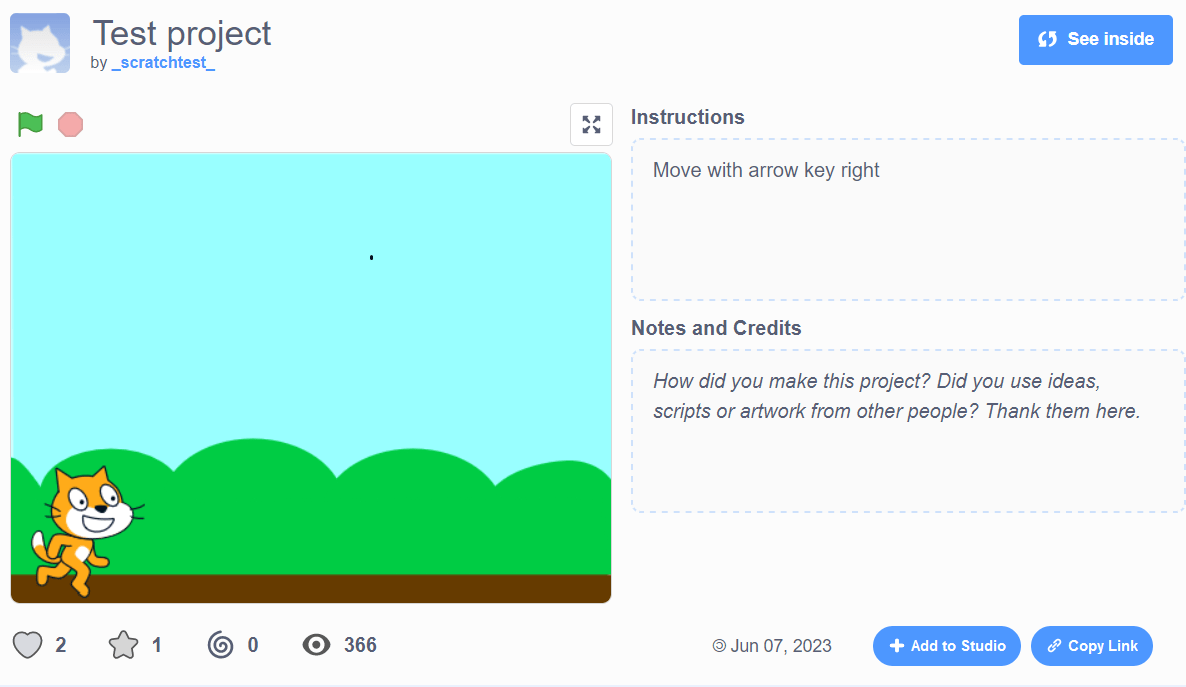Click the star icon to favorite the project
Viewport: 1186px width, 687px height.
[124, 645]
